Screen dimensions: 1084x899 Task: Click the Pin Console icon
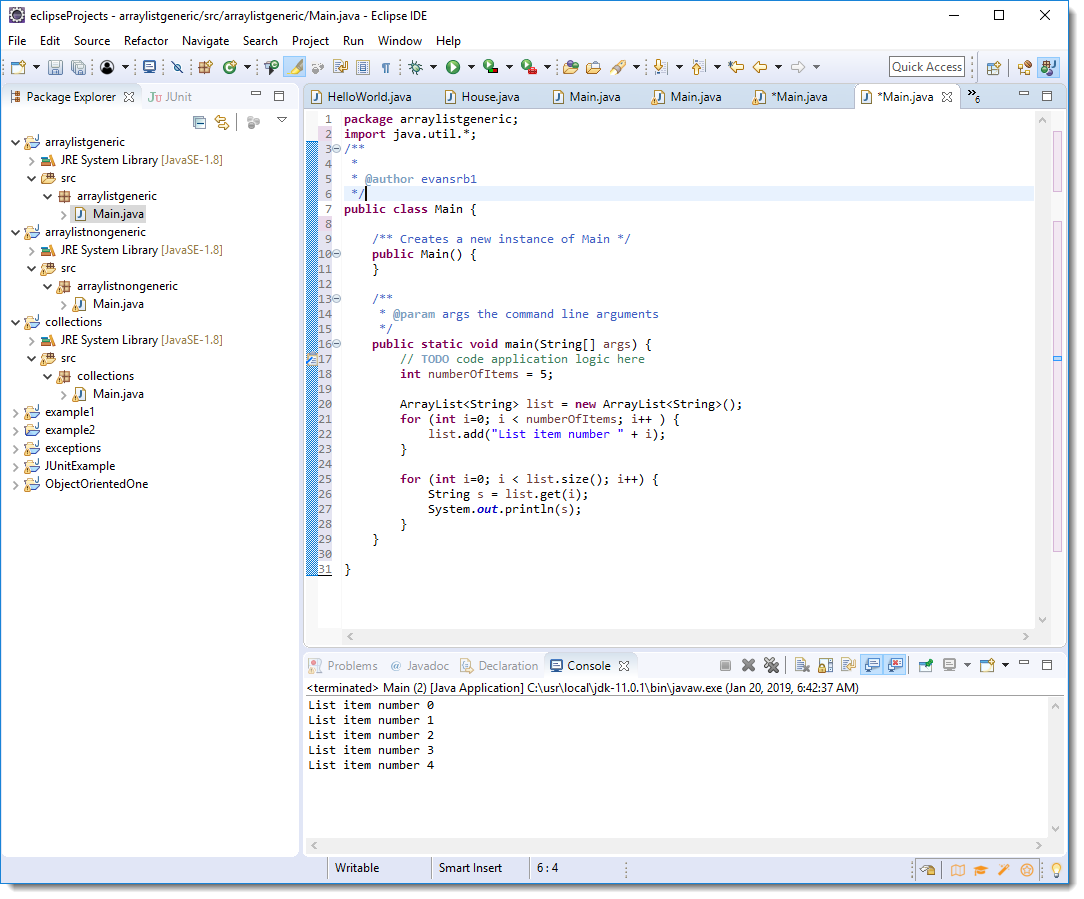click(926, 665)
